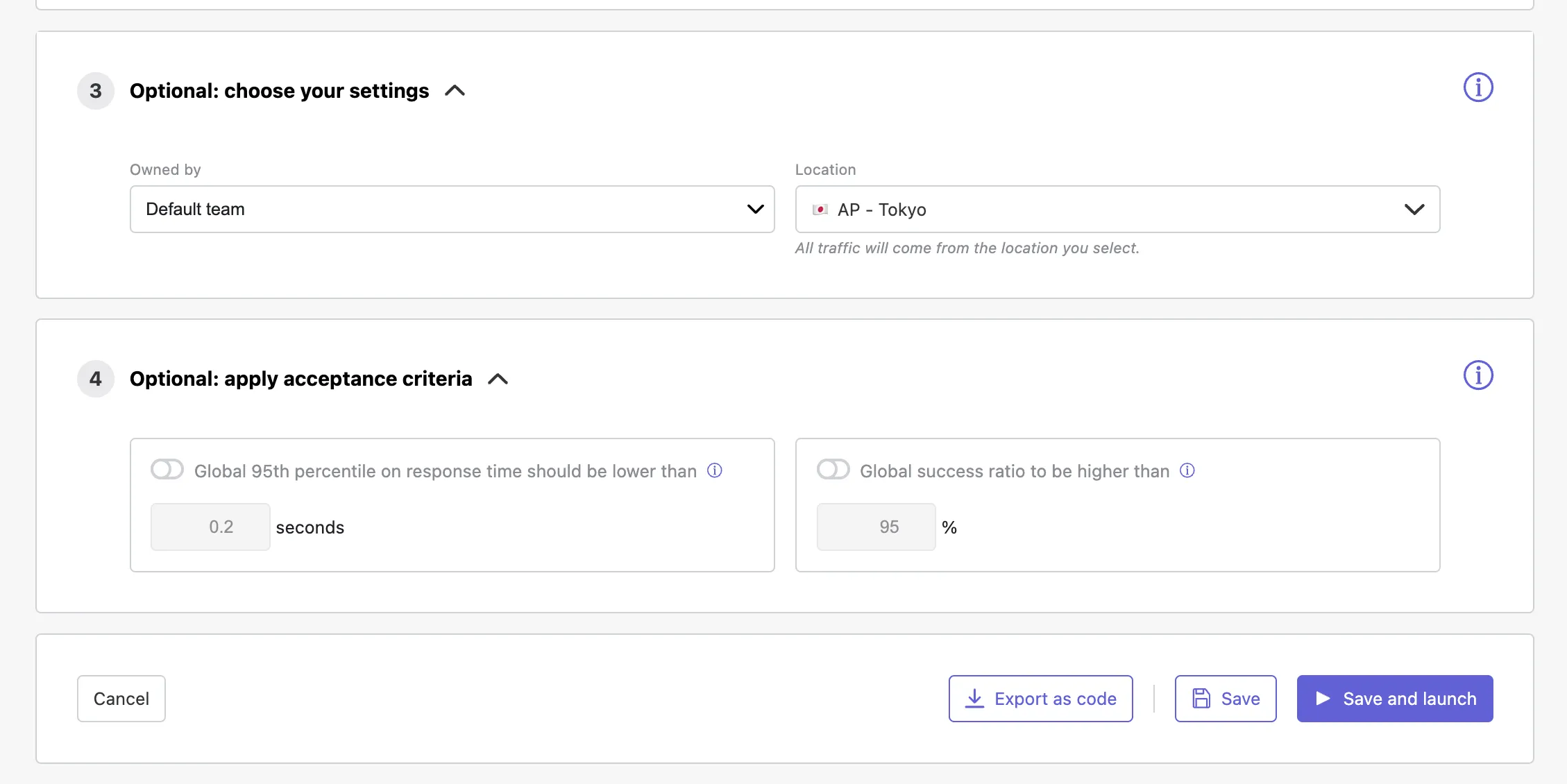Screen dimensions: 1567x784
Task: Click the step 3 number badge
Action: pyautogui.click(x=96, y=91)
